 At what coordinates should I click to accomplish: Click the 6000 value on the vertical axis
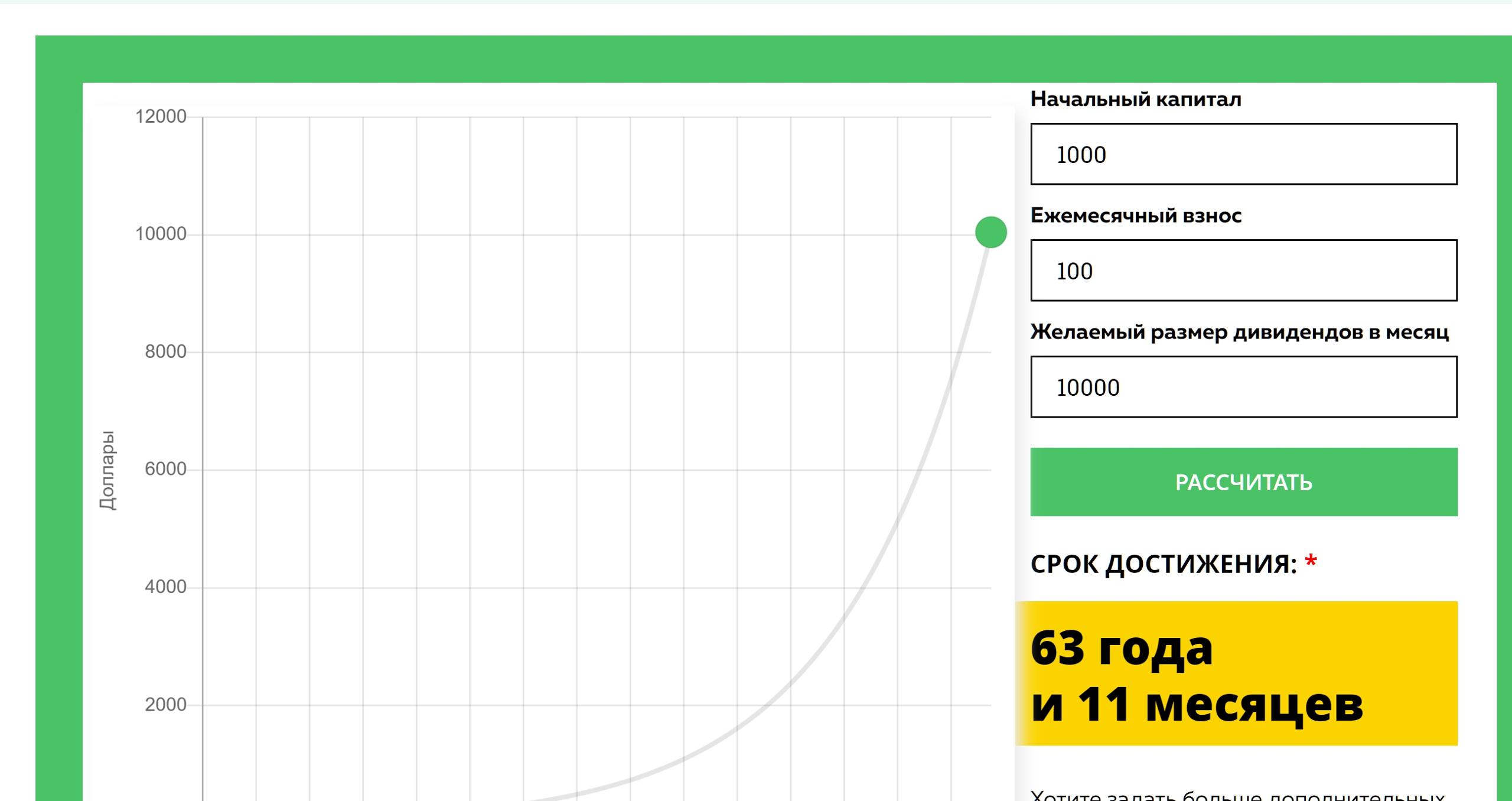(x=165, y=469)
